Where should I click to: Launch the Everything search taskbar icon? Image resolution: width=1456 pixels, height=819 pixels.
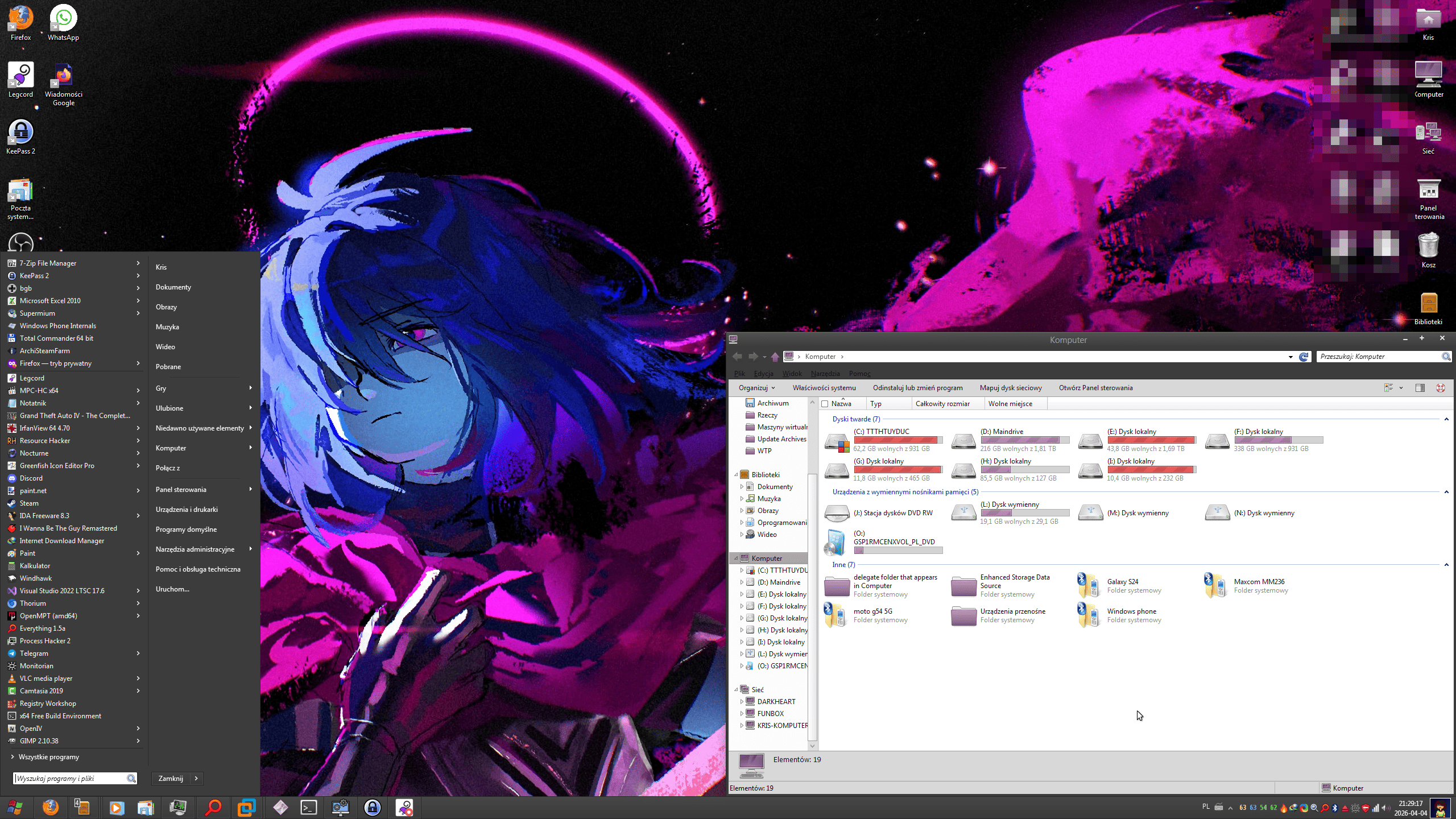[x=213, y=807]
